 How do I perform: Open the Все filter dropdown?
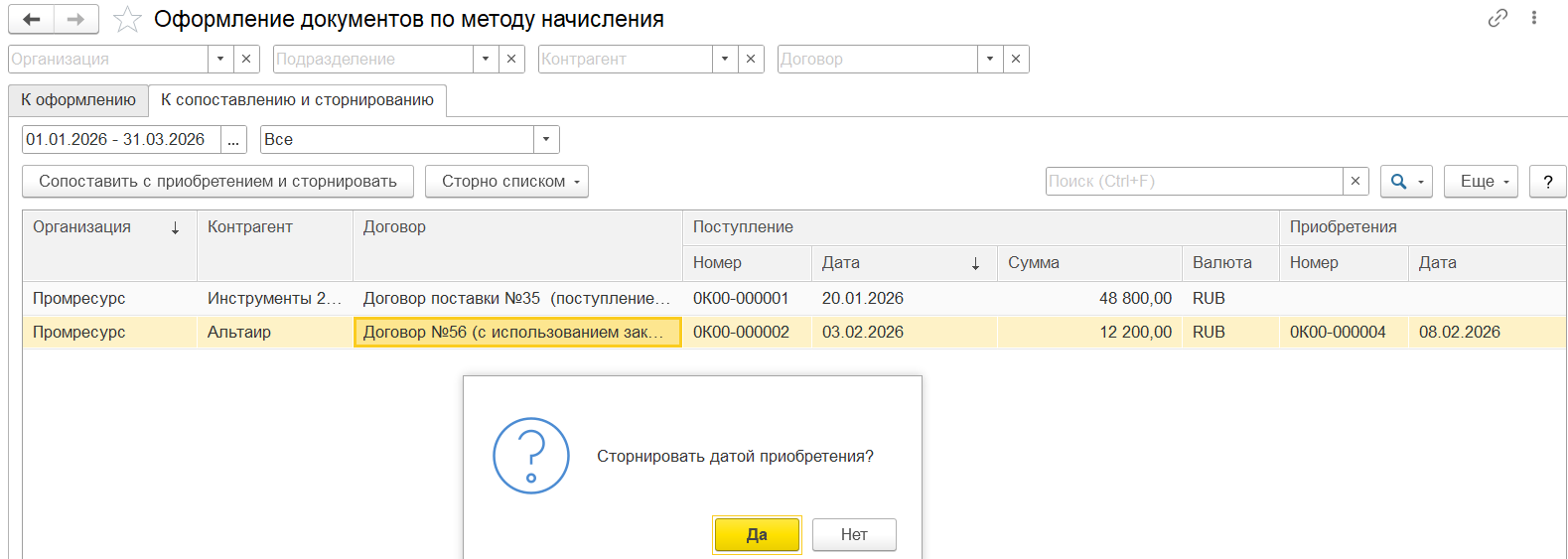click(546, 139)
